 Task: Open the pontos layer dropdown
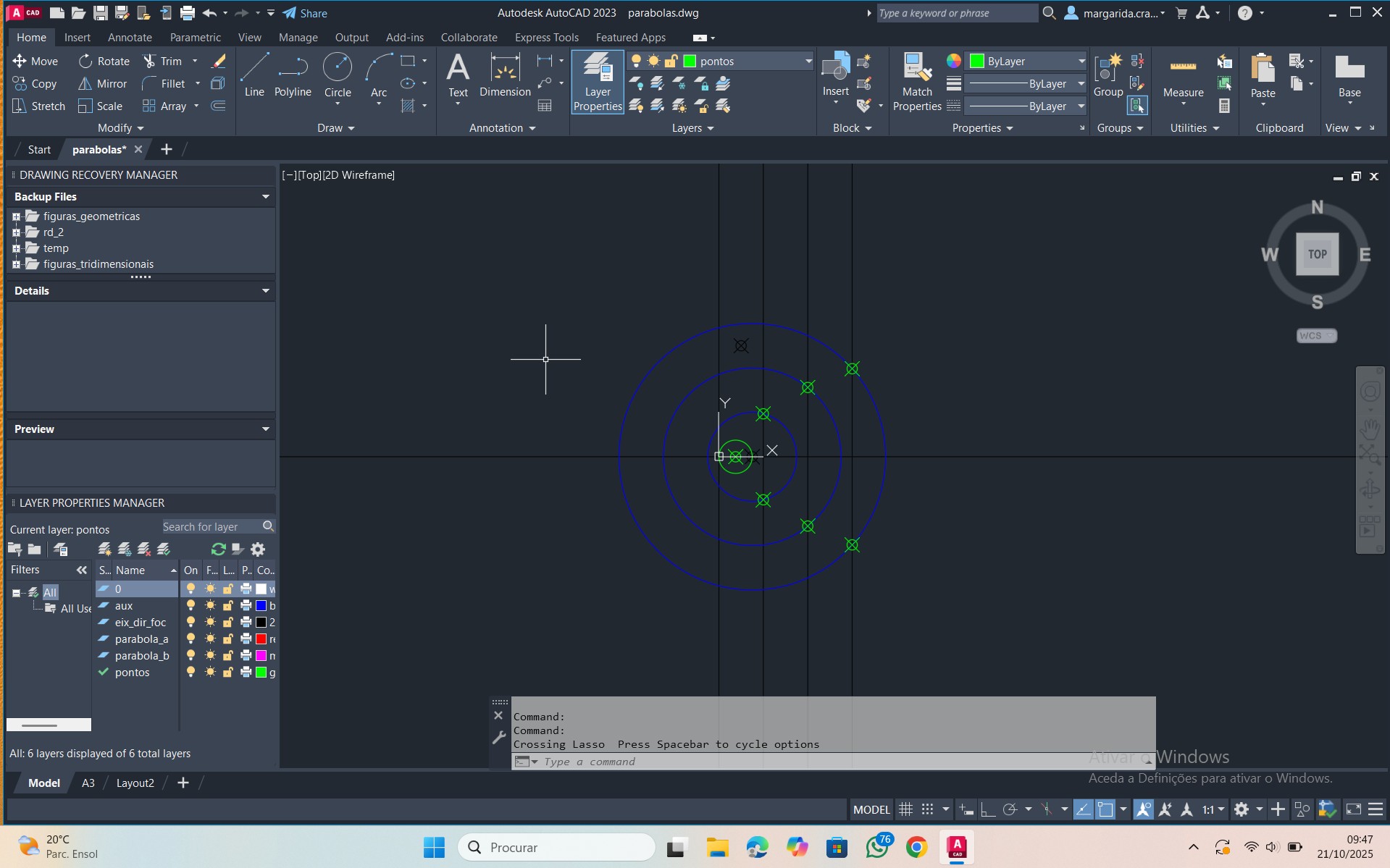(808, 62)
